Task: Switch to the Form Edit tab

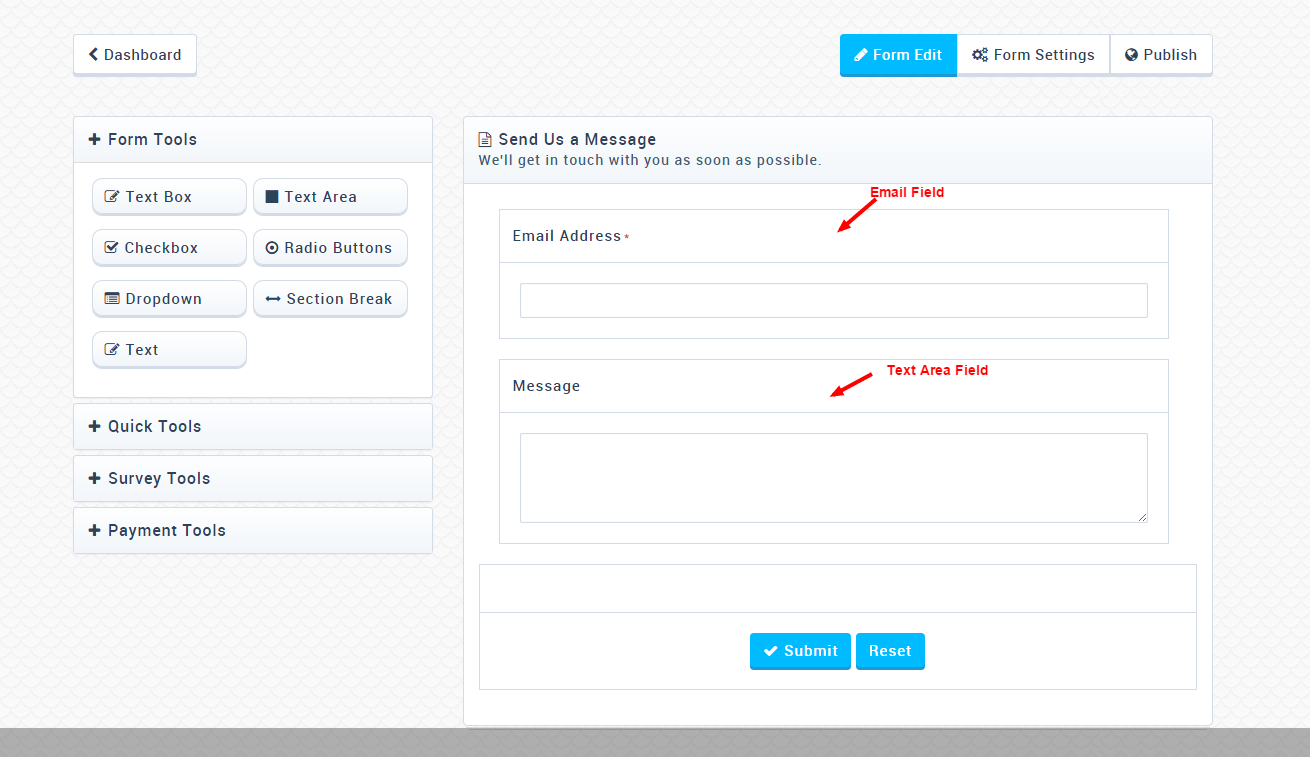Action: [x=898, y=55]
